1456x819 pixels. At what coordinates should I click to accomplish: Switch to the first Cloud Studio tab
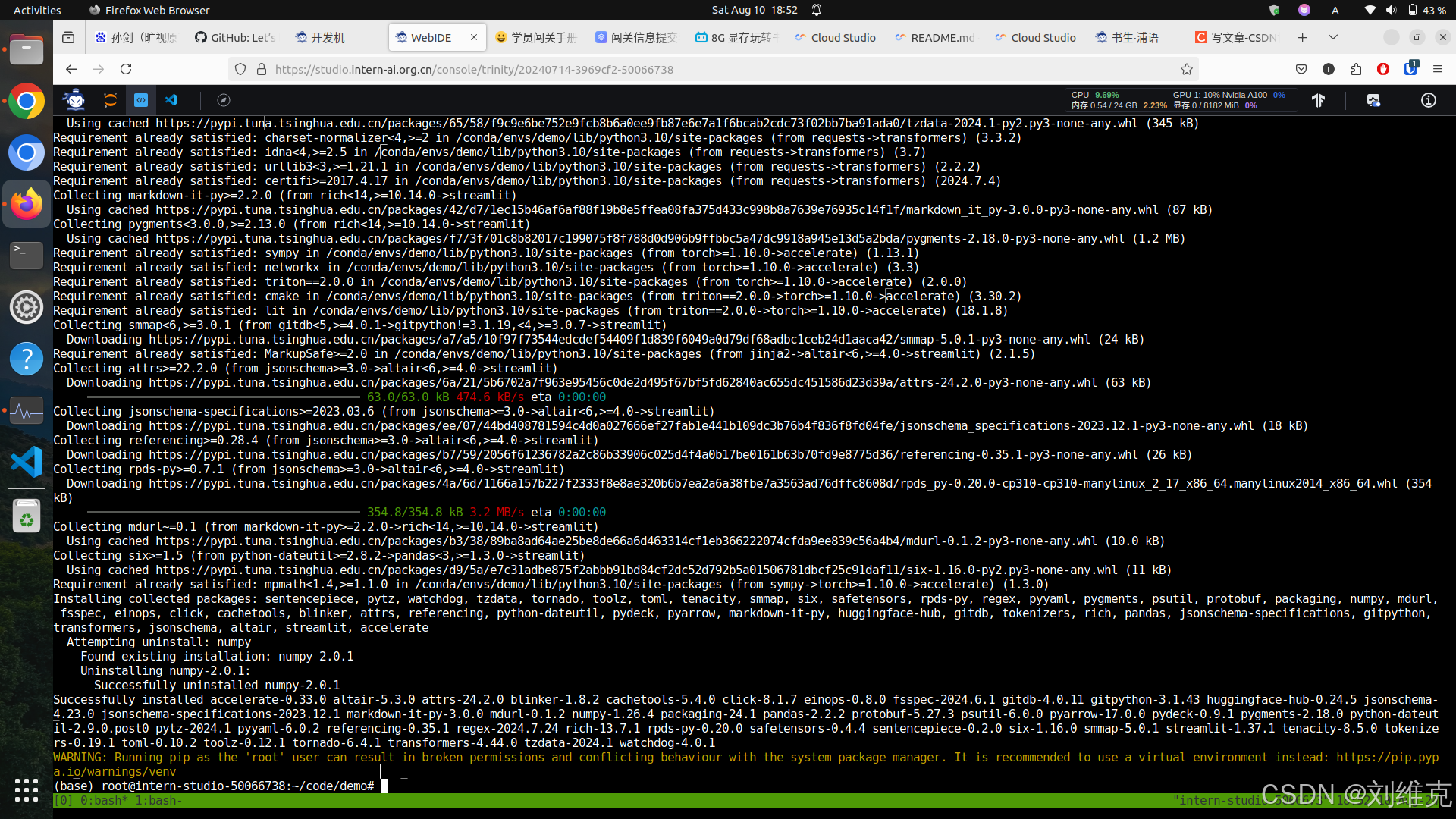pyautogui.click(x=836, y=37)
